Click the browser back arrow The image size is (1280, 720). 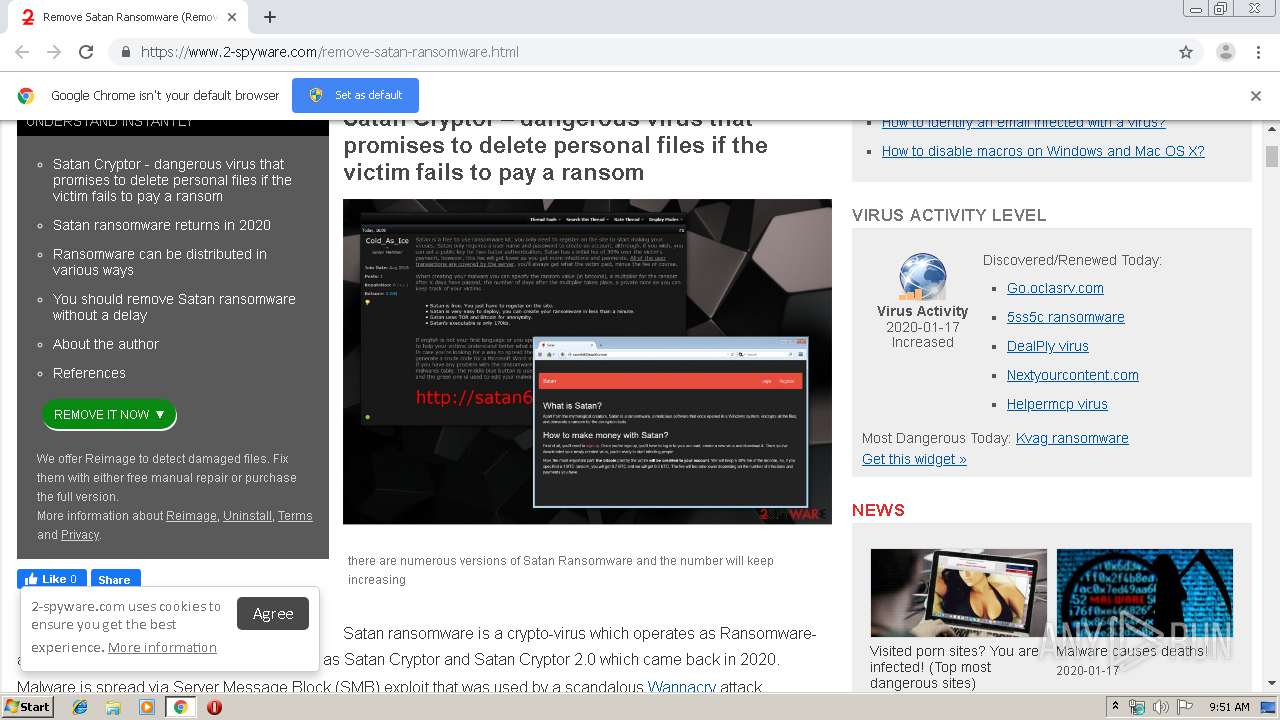click(22, 52)
